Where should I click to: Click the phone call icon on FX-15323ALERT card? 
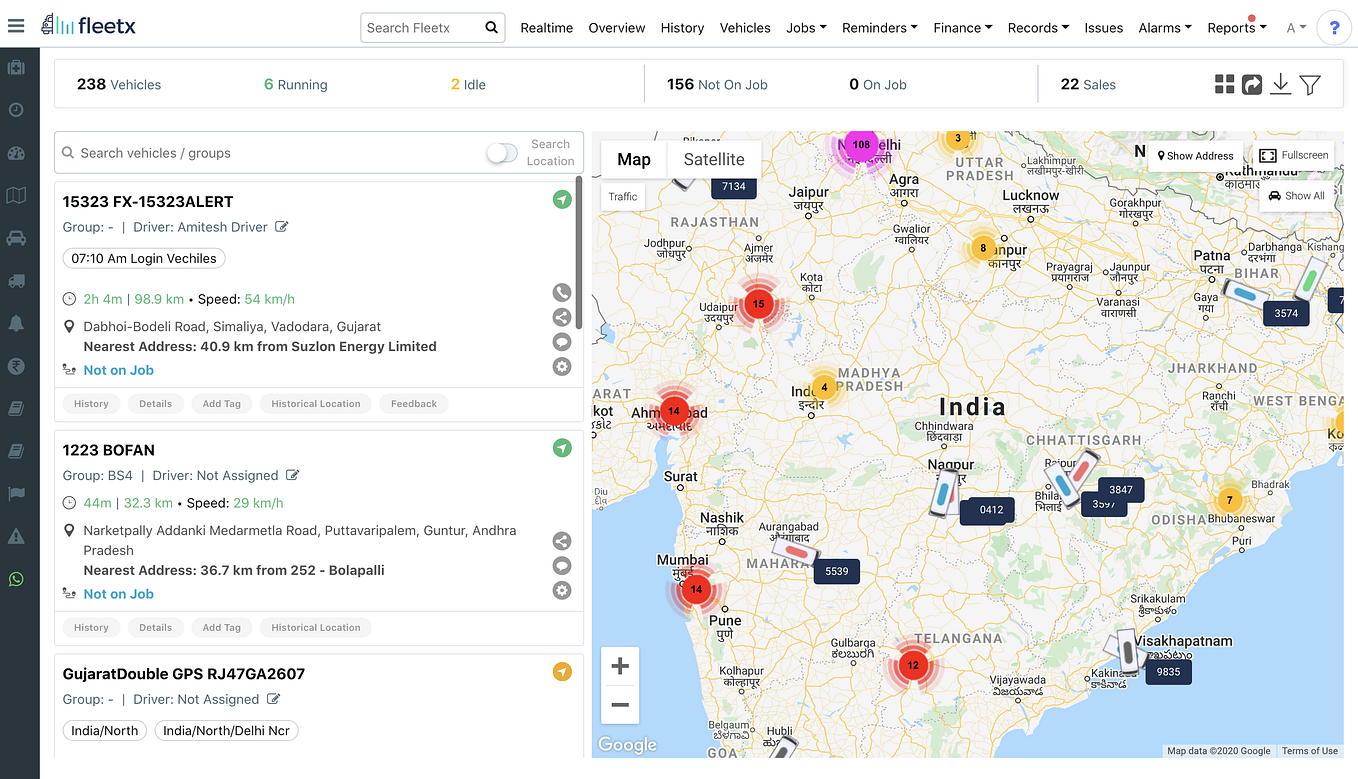click(x=561, y=292)
